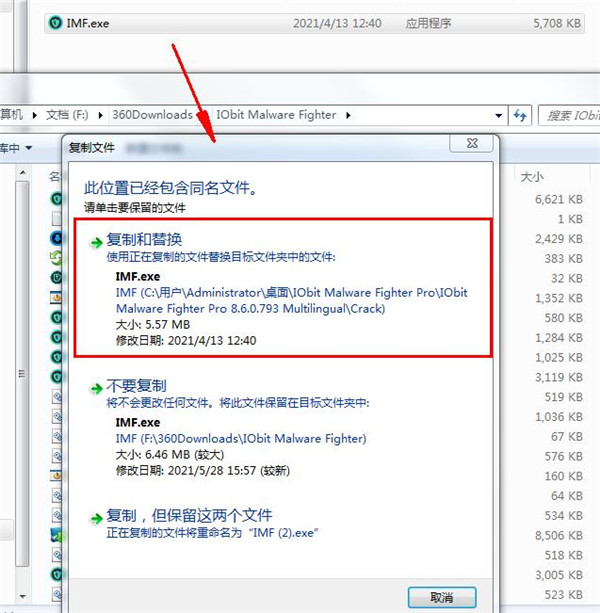Open the address bar history dropdown arrow

(498, 115)
